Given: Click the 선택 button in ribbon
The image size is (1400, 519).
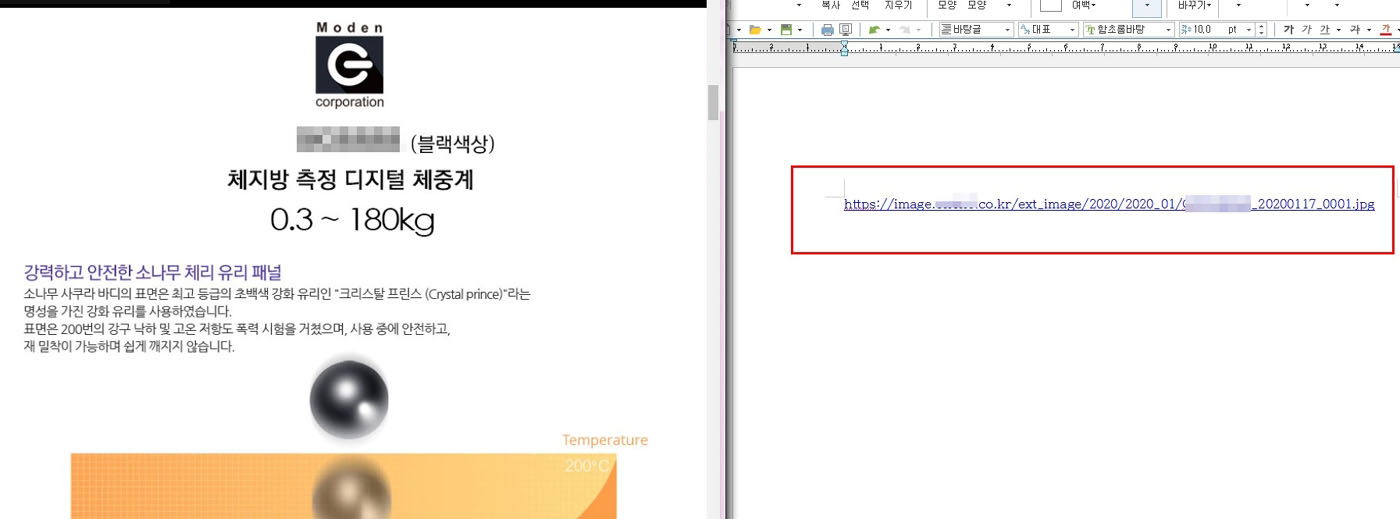Looking at the screenshot, I should tap(861, 5).
